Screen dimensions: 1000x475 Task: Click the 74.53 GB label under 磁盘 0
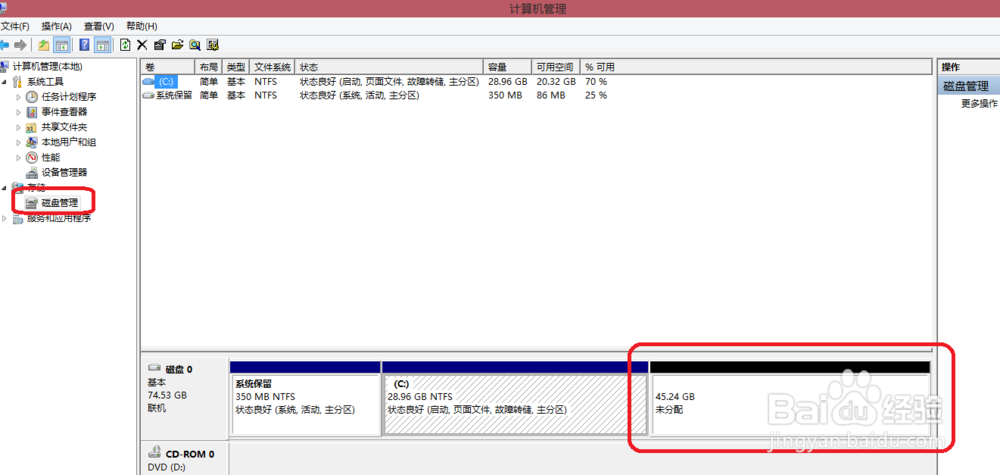click(x=167, y=395)
